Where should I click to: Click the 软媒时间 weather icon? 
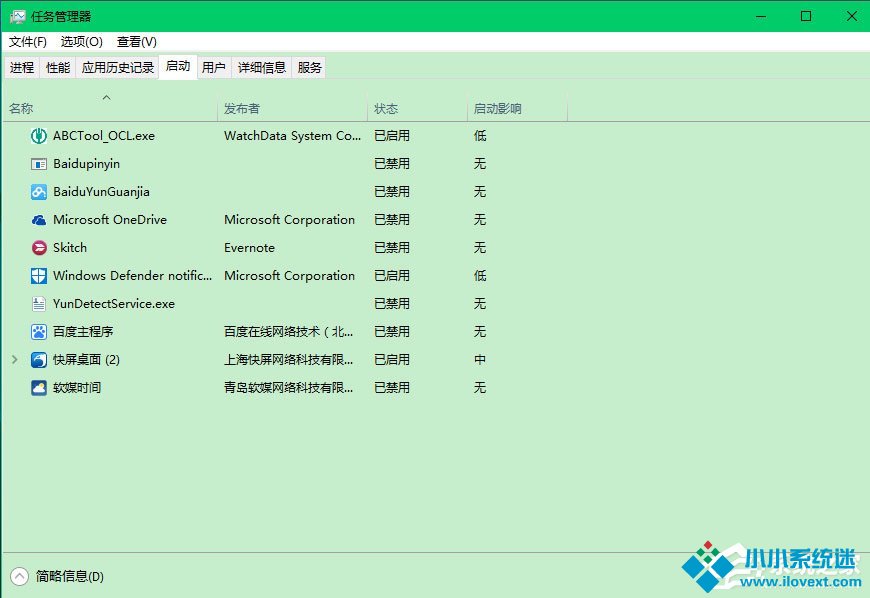[x=38, y=388]
